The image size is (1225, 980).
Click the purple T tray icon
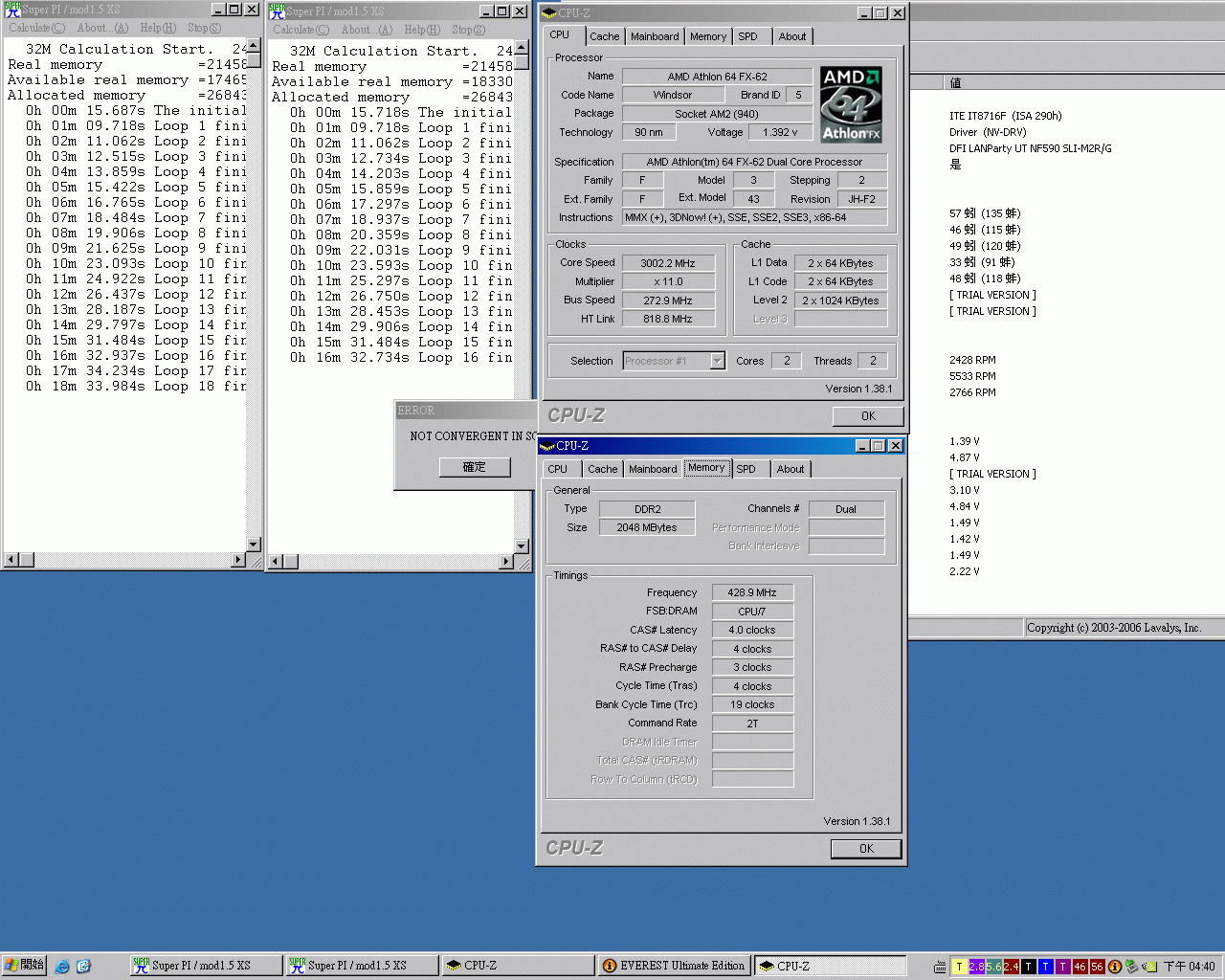coord(1062,967)
